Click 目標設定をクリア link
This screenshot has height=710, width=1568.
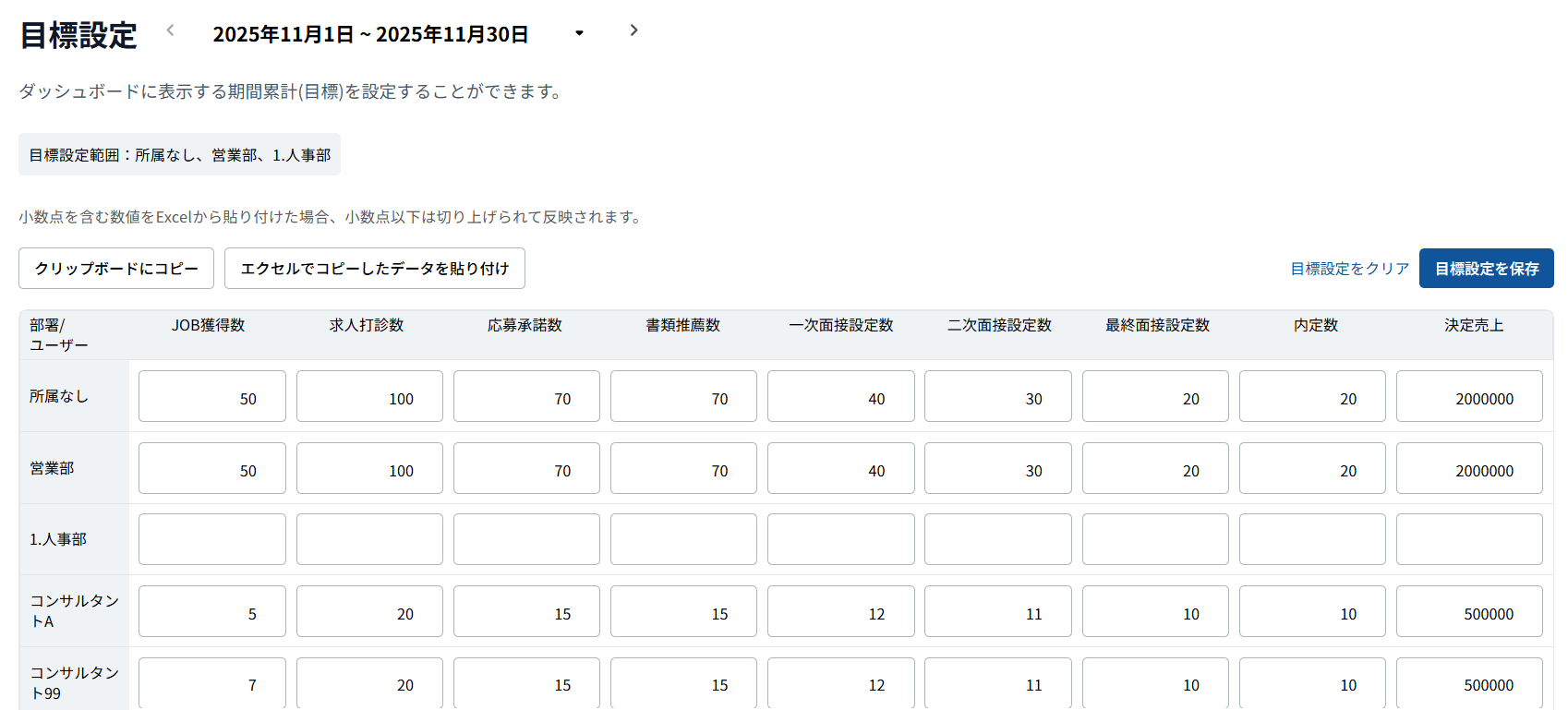[1349, 269]
